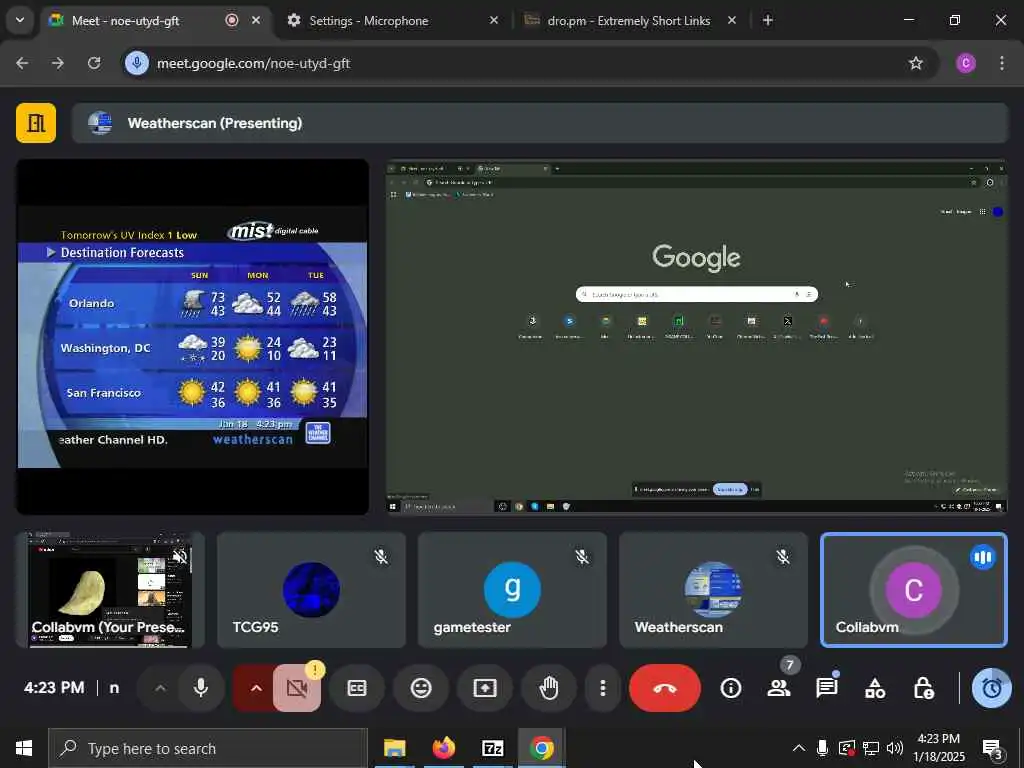Click the microphone permission icon in address bar
The height and width of the screenshot is (768, 1024).
137,63
